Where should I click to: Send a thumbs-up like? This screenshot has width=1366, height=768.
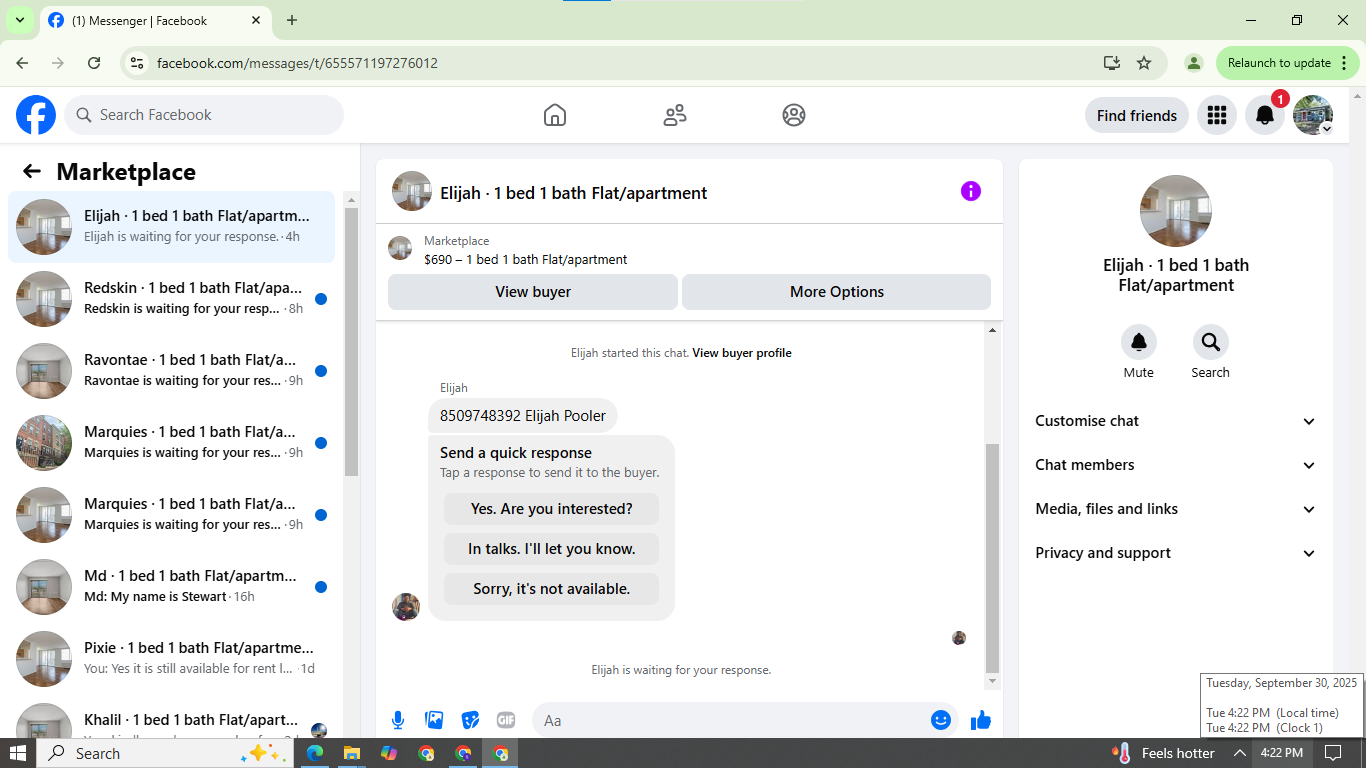(x=981, y=720)
